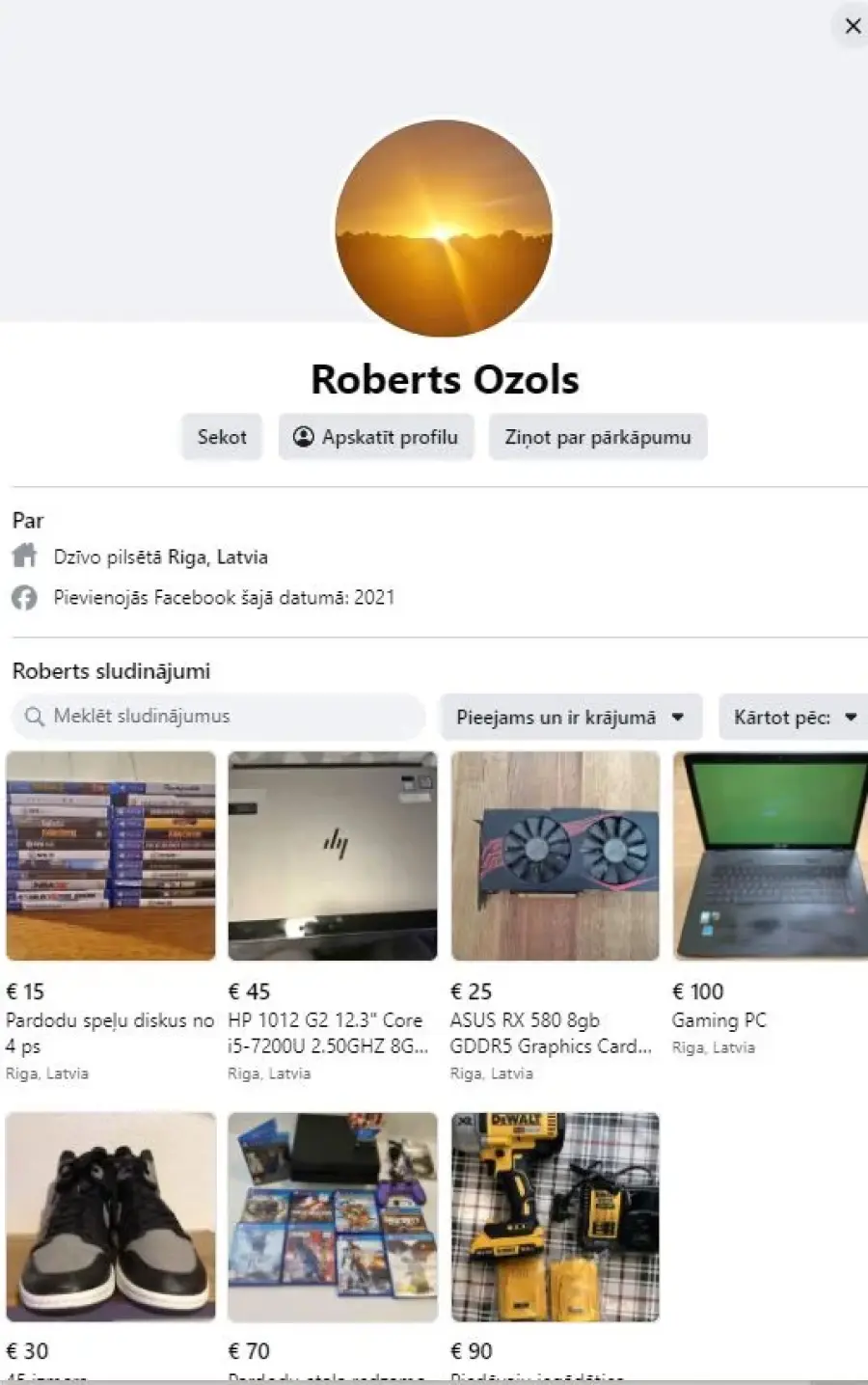
Task: Focus the Meklēt sludinājumus search field
Action: [x=218, y=717]
